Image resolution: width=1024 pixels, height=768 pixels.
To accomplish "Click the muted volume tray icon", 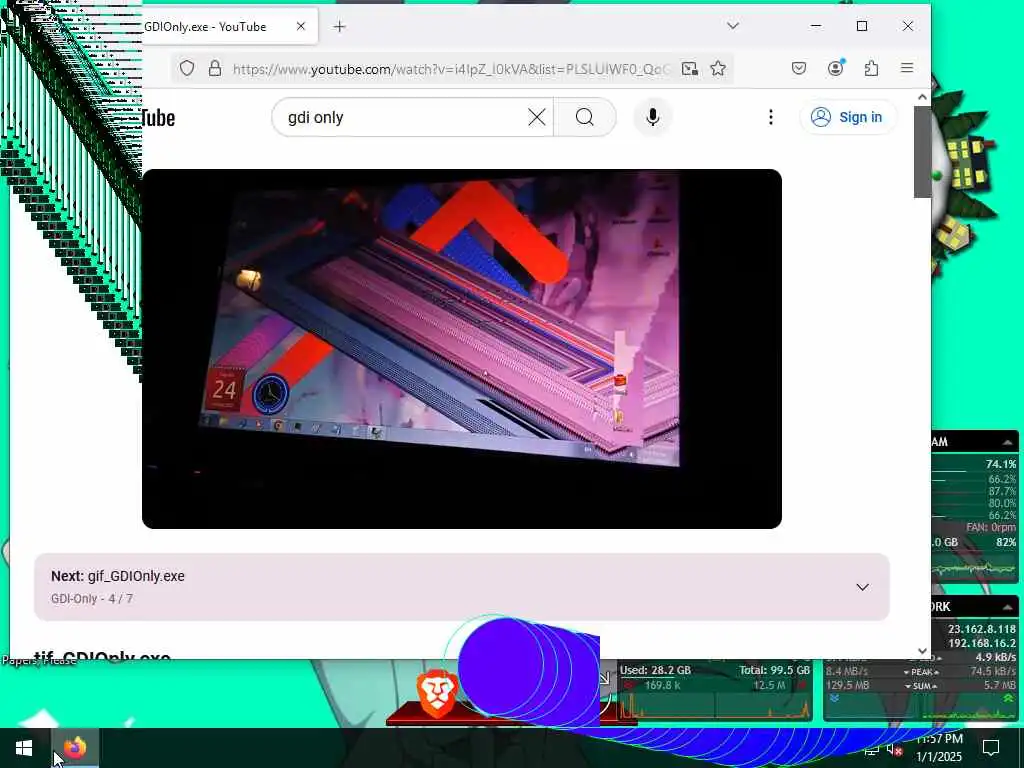I will [x=895, y=750].
